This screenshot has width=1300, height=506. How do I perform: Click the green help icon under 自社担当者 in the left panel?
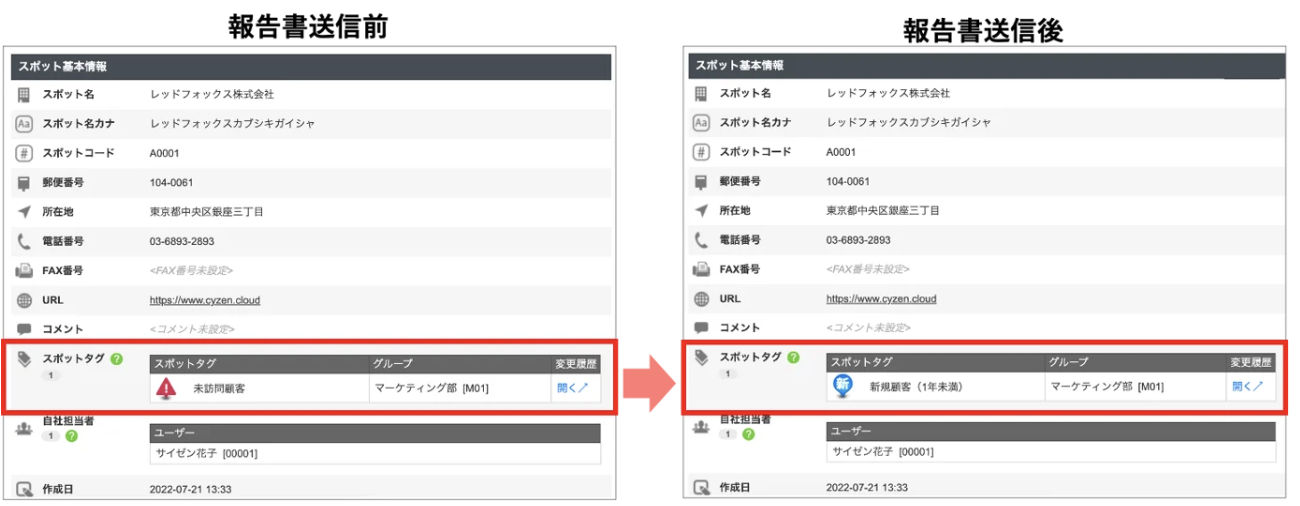click(71, 436)
